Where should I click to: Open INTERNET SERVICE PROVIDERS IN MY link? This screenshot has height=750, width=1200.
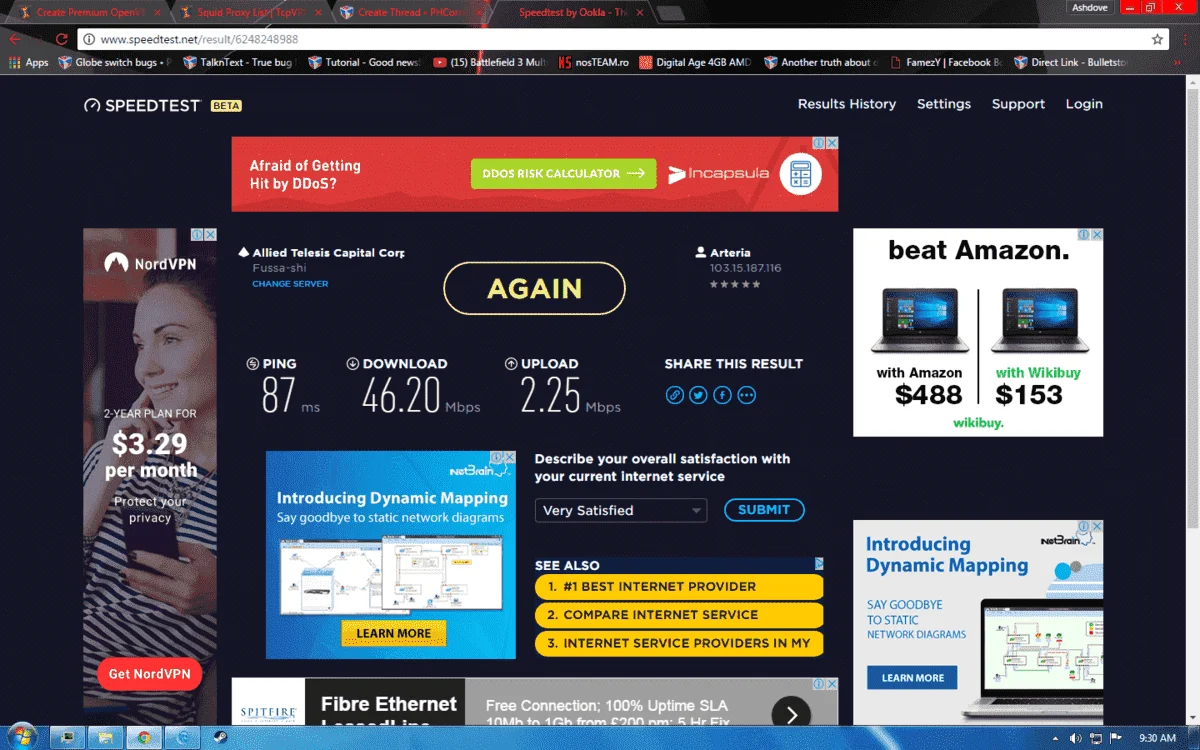(x=679, y=643)
